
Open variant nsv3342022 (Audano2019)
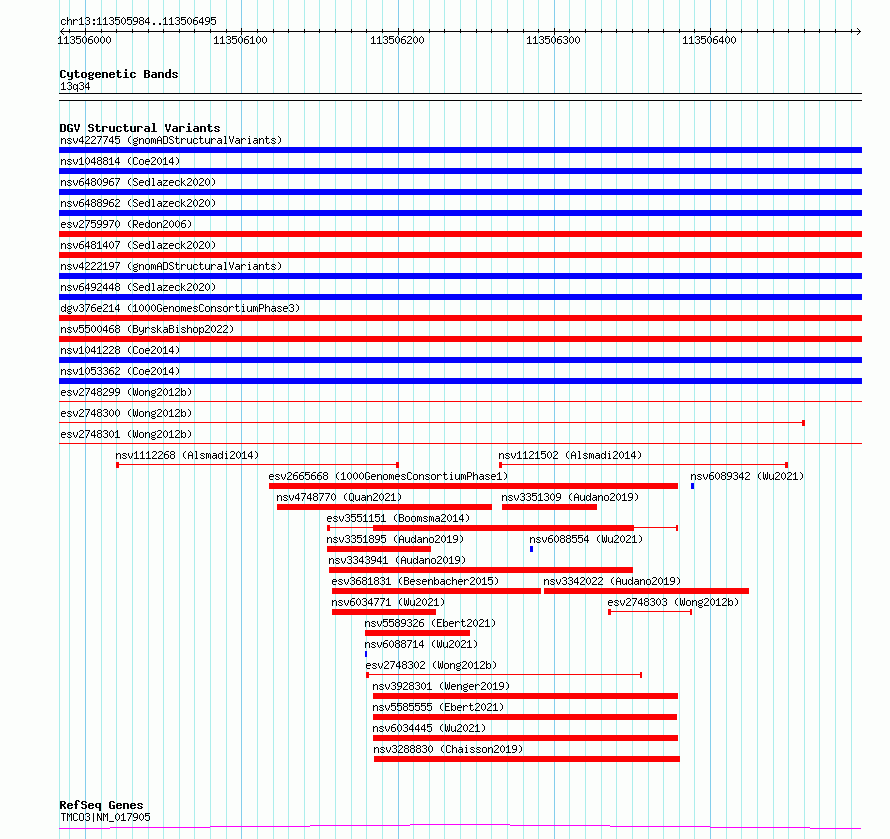tap(612, 581)
